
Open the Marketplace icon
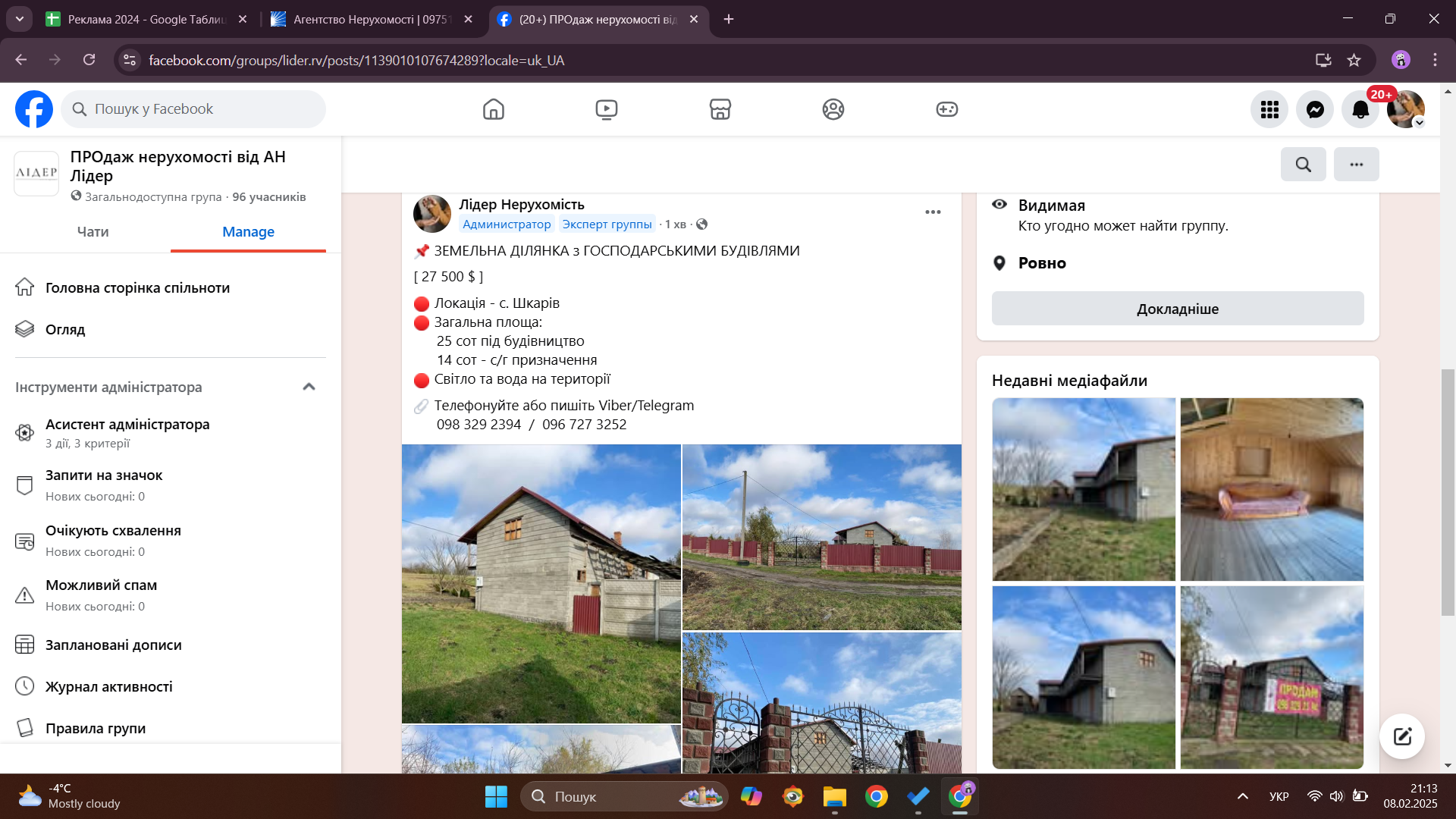click(720, 109)
